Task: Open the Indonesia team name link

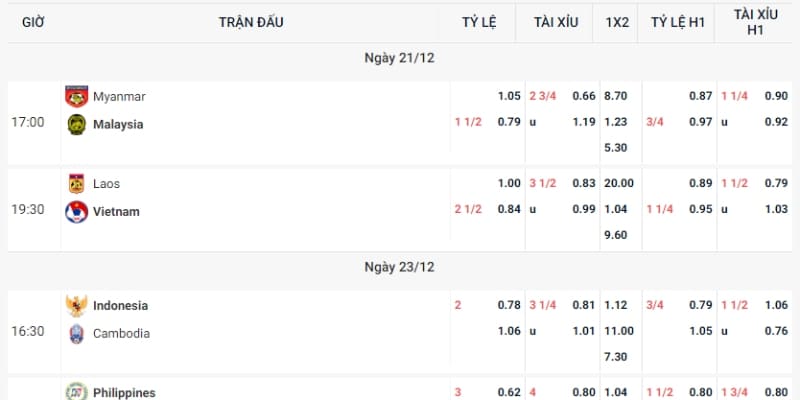Action: pos(120,306)
